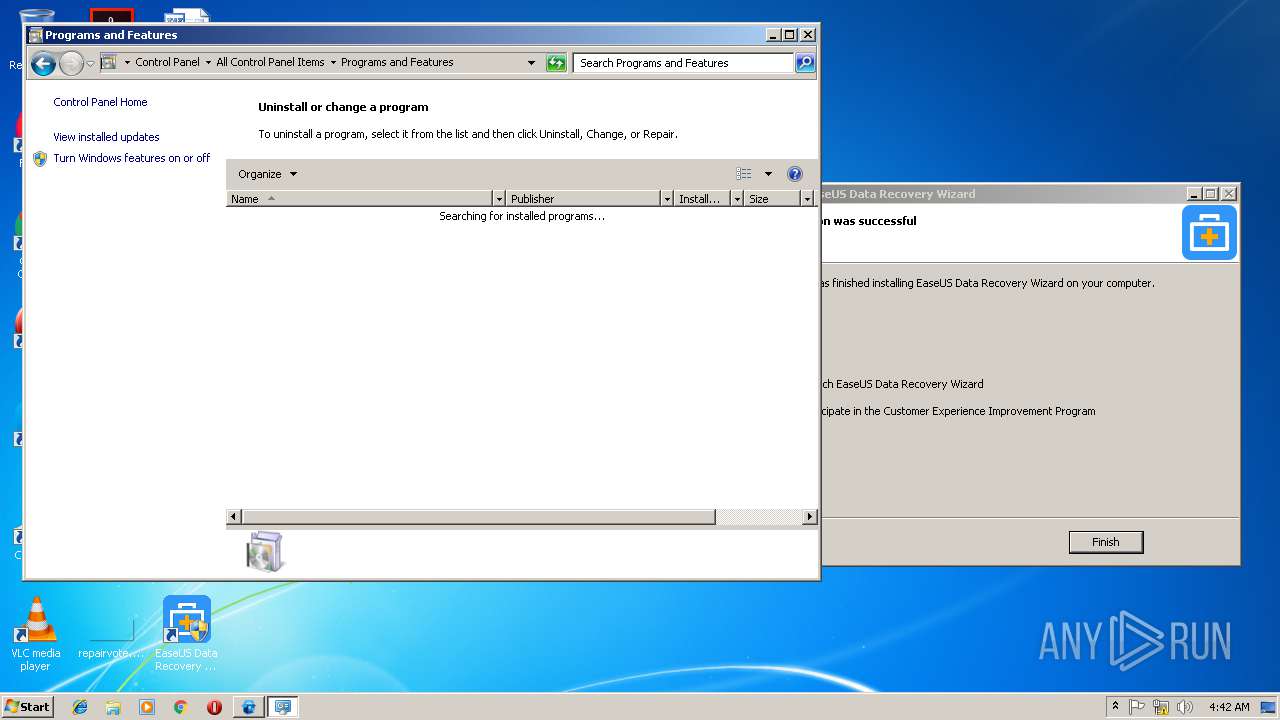
Task: Click the search magnifier icon
Action: click(x=805, y=63)
